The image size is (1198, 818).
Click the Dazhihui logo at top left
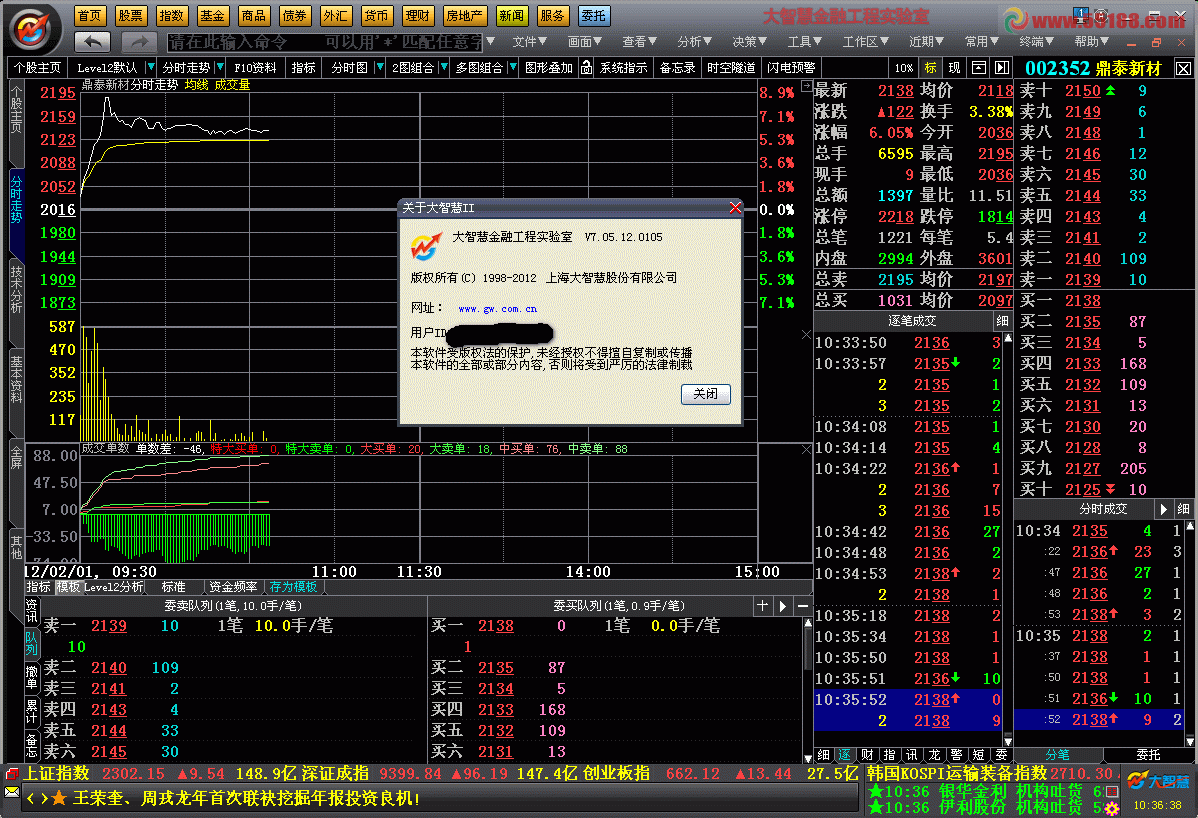pyautogui.click(x=31, y=29)
